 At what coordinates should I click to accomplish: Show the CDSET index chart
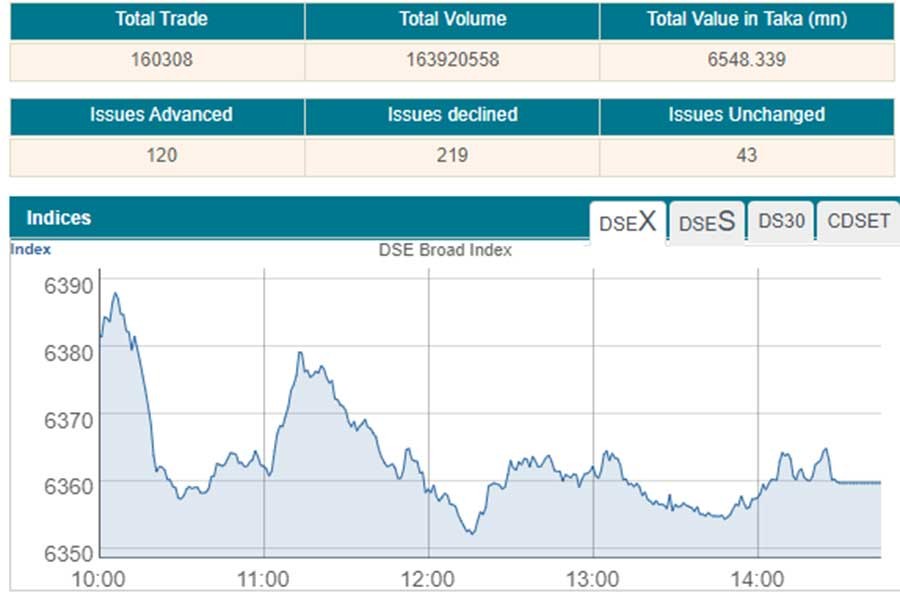click(858, 222)
